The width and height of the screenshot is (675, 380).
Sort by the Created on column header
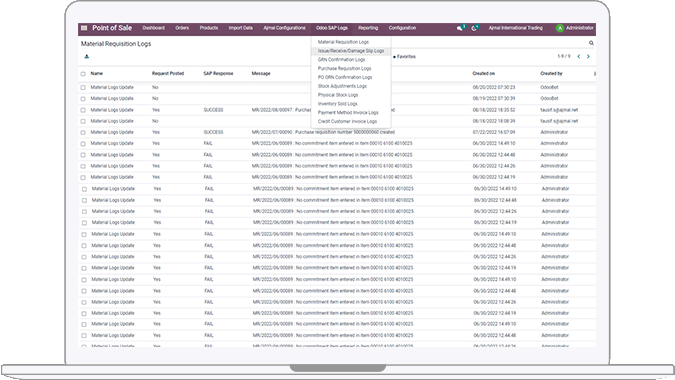pos(483,74)
